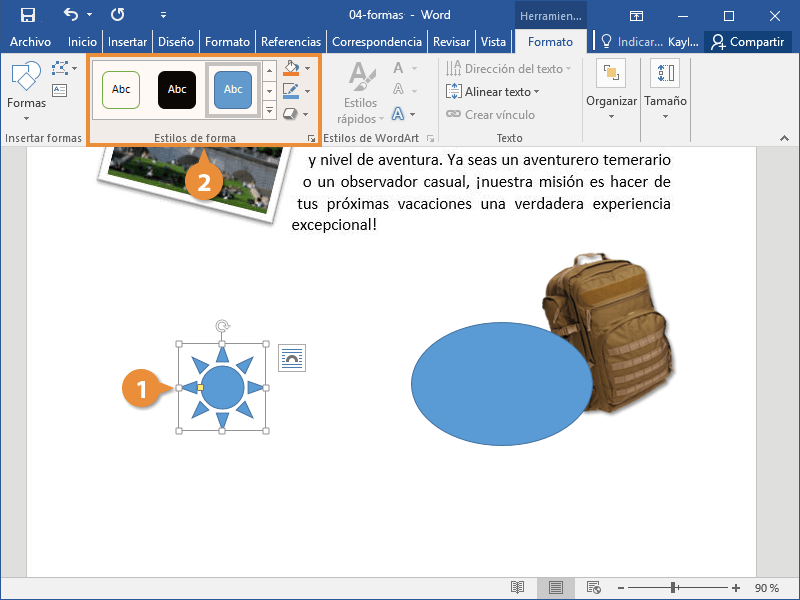Click the Text Outline letter A icon
This screenshot has width=800, height=600.
[x=398, y=90]
